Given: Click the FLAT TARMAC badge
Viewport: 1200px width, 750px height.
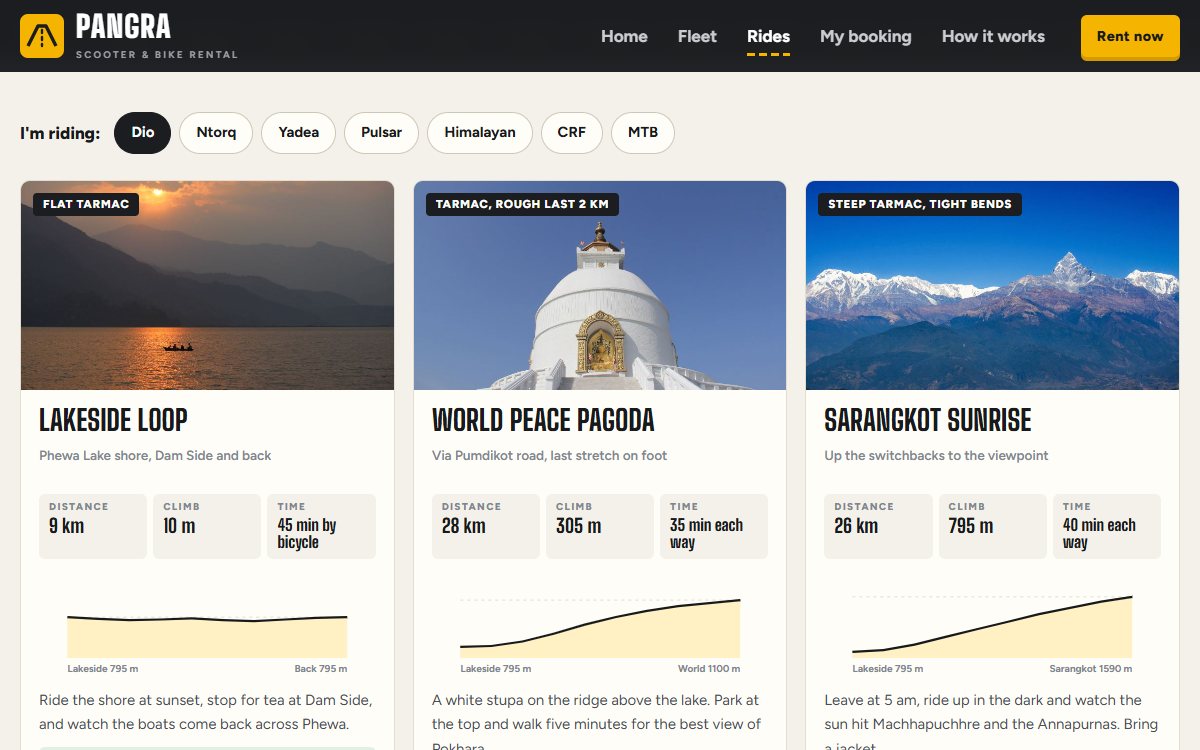Looking at the screenshot, I should click(86, 204).
